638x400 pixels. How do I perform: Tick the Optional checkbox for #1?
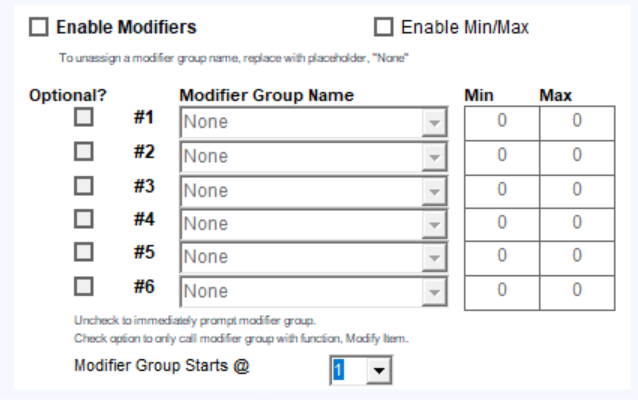(x=85, y=118)
